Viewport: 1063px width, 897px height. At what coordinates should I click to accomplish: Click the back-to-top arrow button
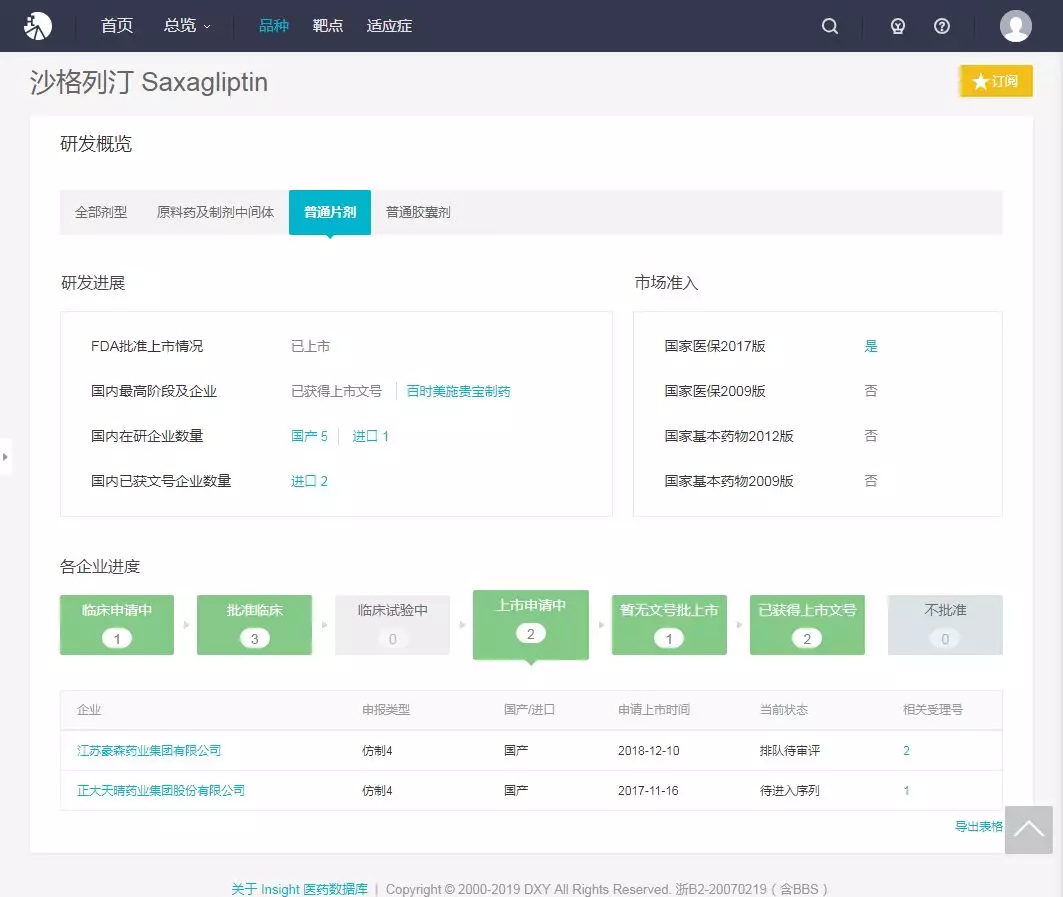1028,830
